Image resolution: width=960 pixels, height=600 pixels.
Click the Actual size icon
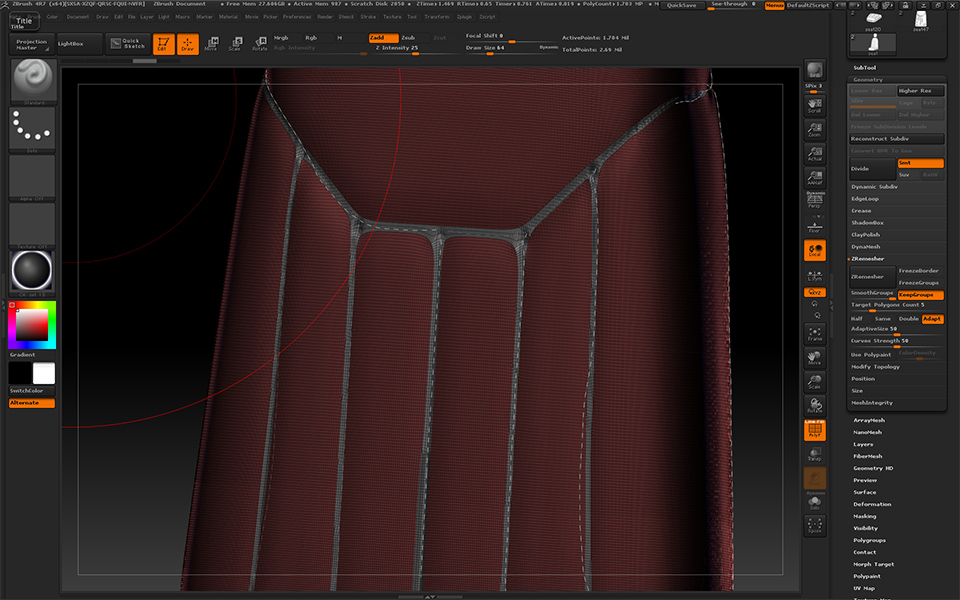814,154
